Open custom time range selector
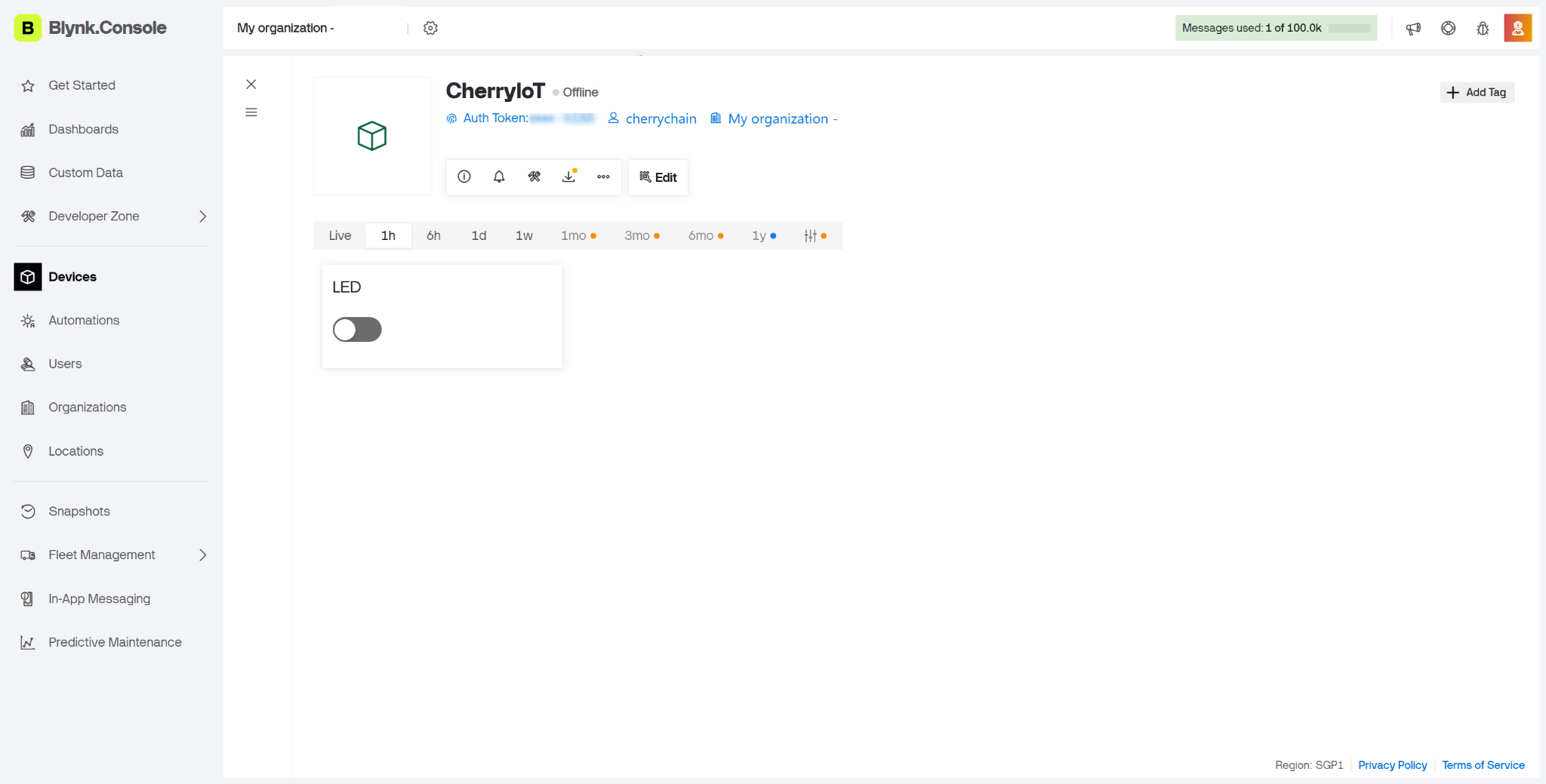This screenshot has width=1546, height=784. point(815,235)
